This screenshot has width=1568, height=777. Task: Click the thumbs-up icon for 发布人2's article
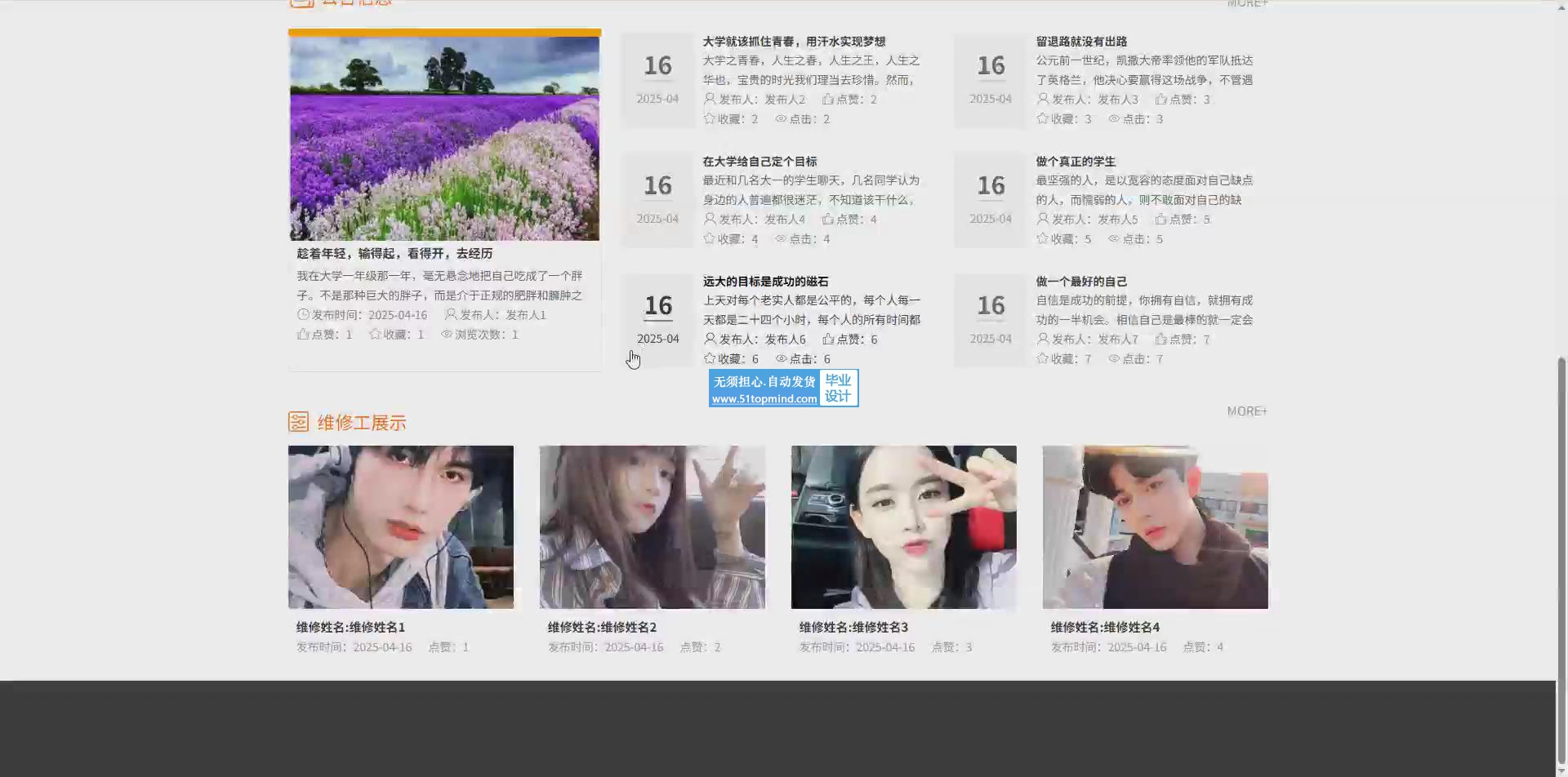coord(827,100)
